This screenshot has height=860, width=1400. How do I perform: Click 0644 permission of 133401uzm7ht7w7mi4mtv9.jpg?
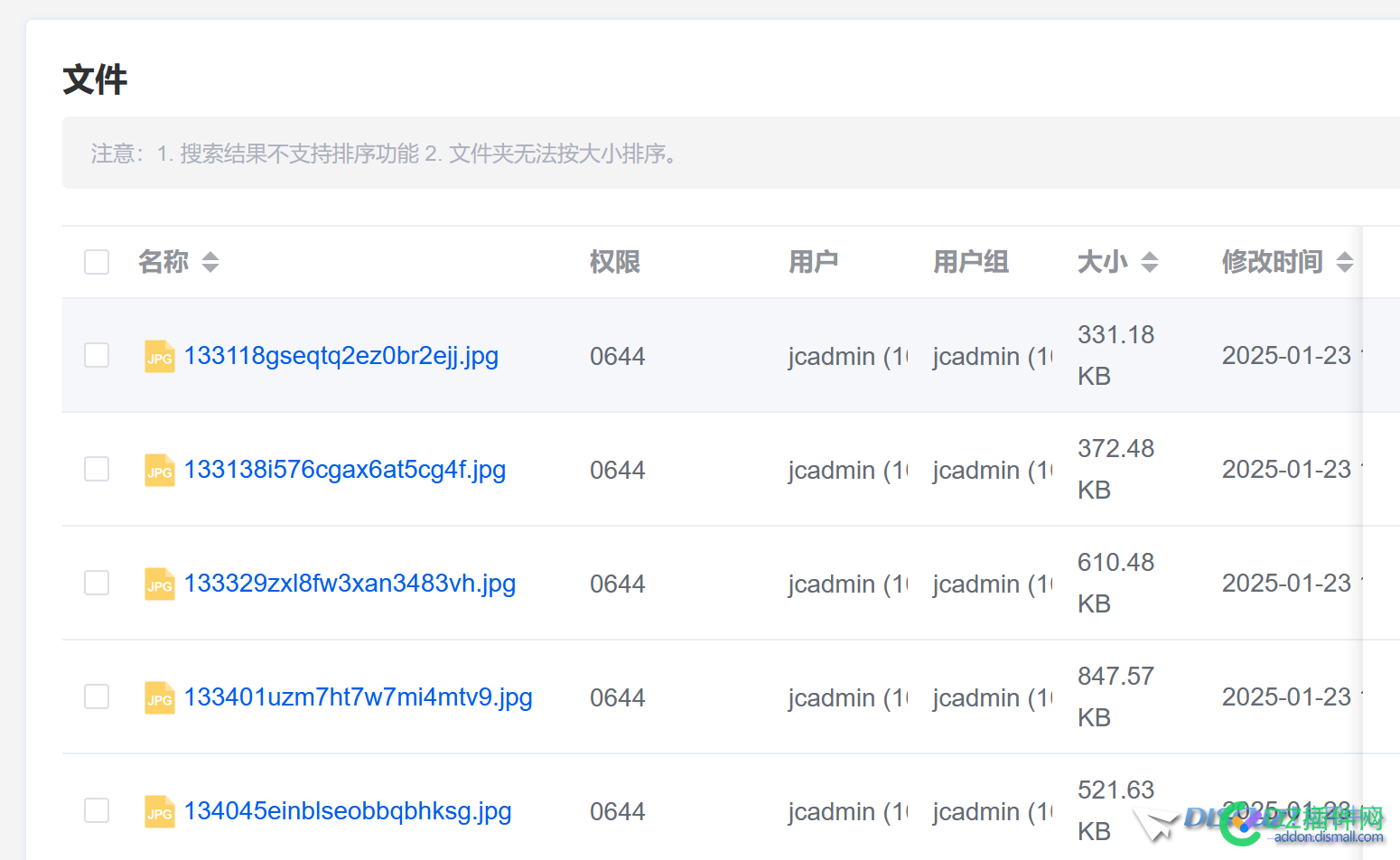(x=618, y=698)
